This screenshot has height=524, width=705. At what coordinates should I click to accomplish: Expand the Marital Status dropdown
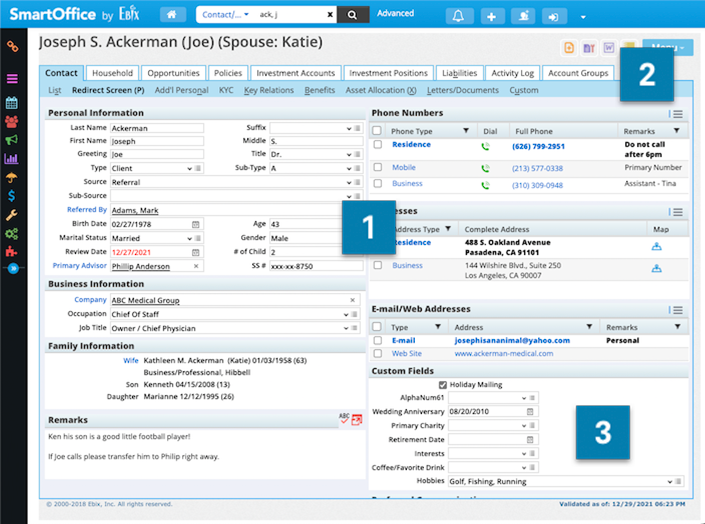pos(189,238)
